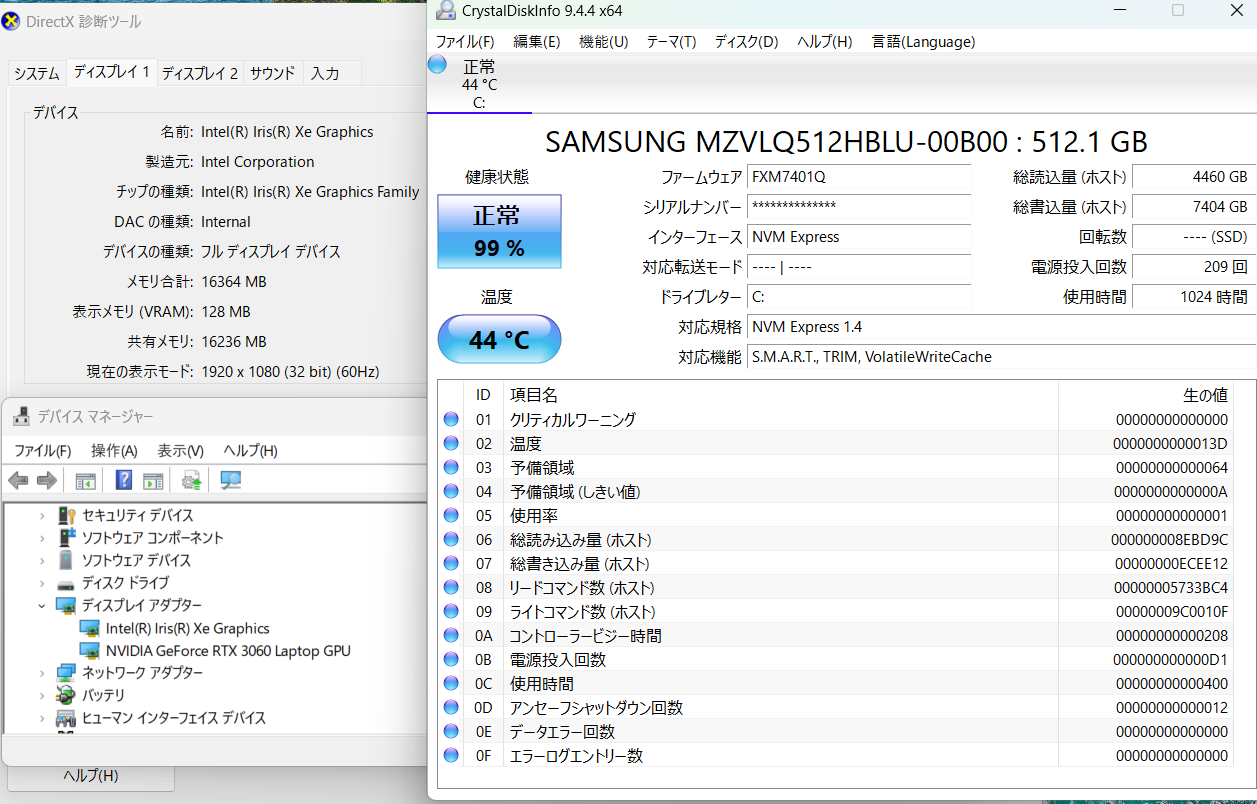The width and height of the screenshot is (1257, 804).
Task: Click the scan for hardware changes monitor icon
Action: 231,481
